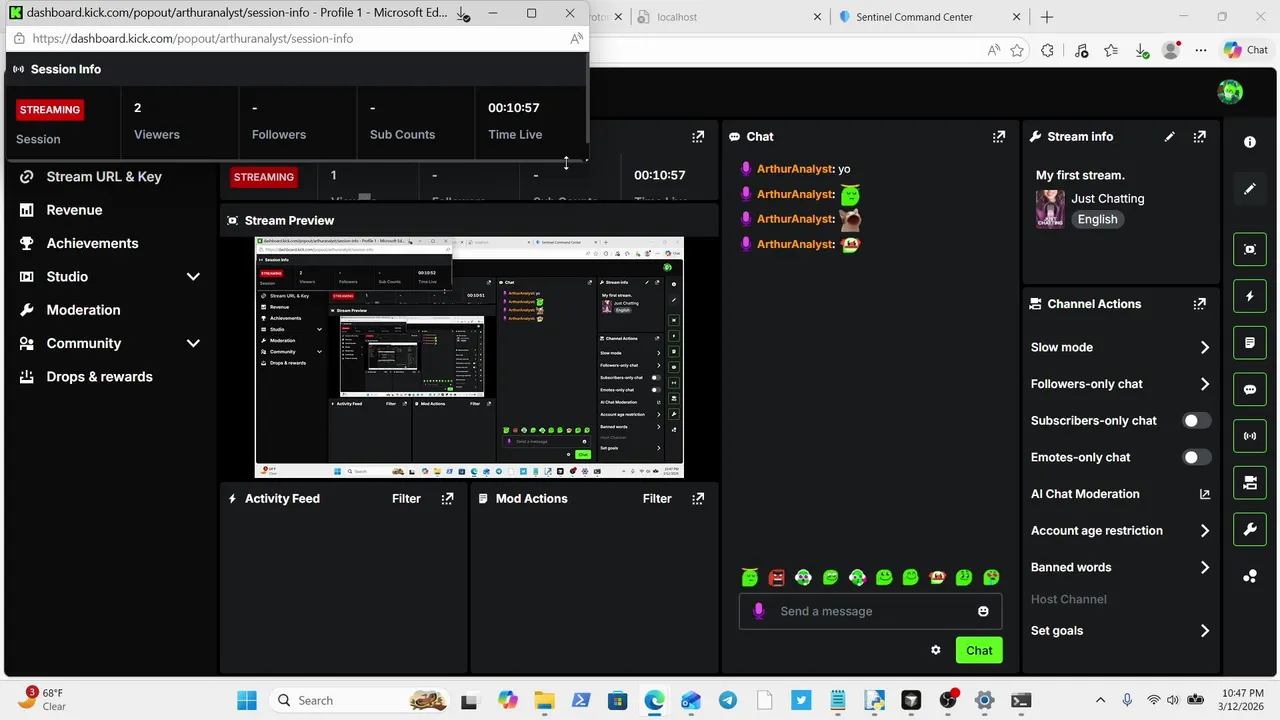This screenshot has width=1280, height=720.
Task: Click the English language tag in Stream info
Action: point(1097,219)
